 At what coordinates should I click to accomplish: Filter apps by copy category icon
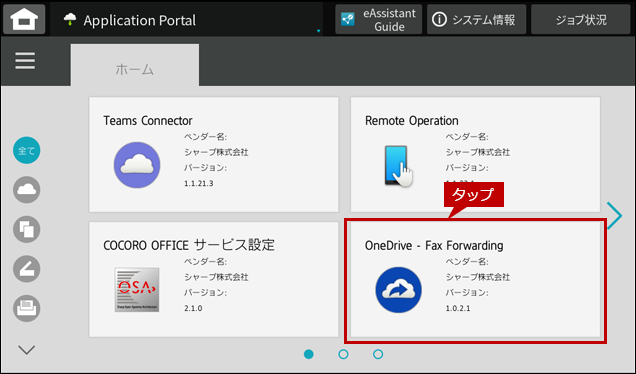coord(27,229)
